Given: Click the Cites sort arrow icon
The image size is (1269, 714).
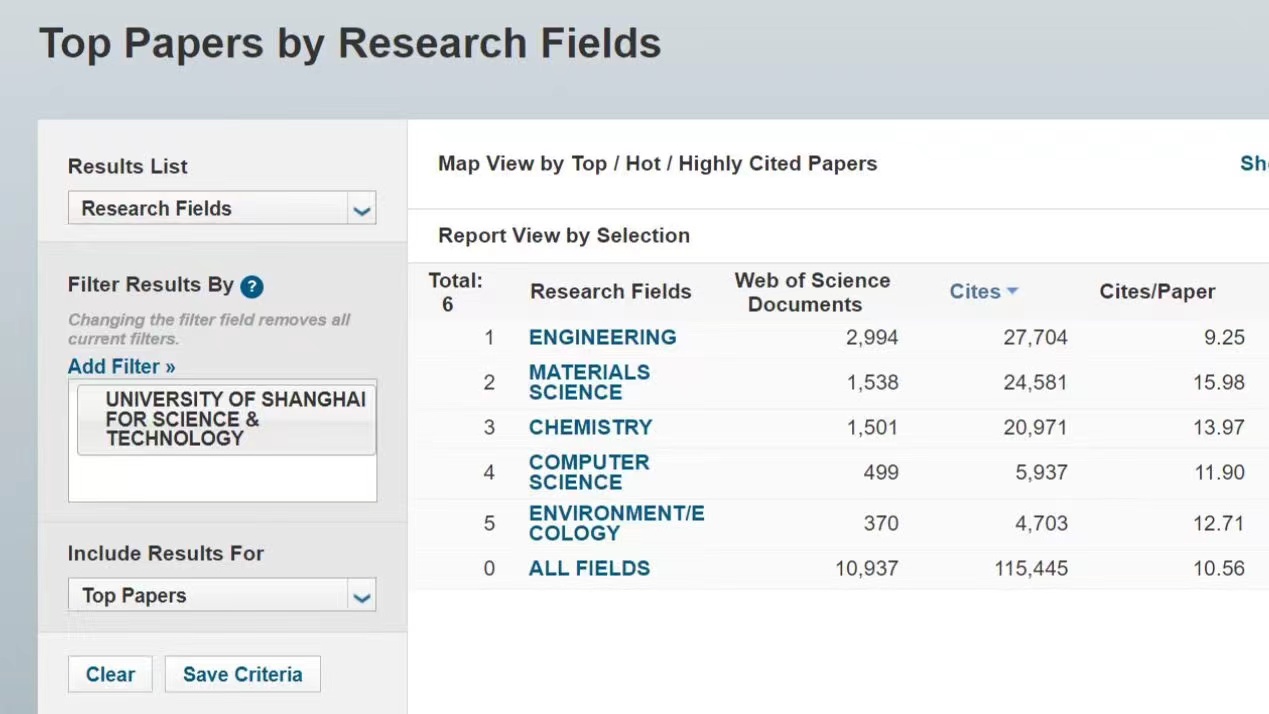Looking at the screenshot, I should click(x=1012, y=291).
